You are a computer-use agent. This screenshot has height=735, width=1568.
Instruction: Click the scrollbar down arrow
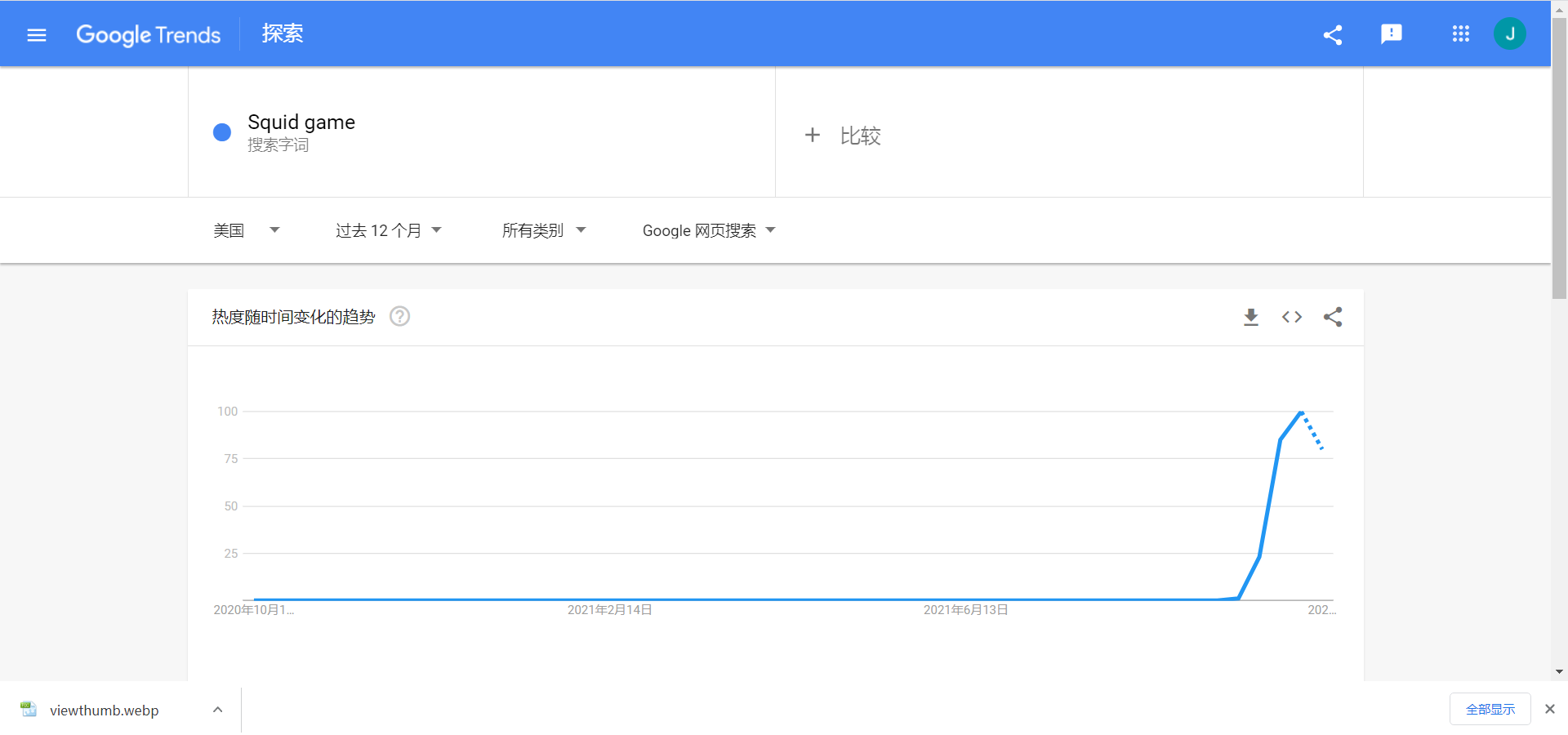tap(1560, 672)
